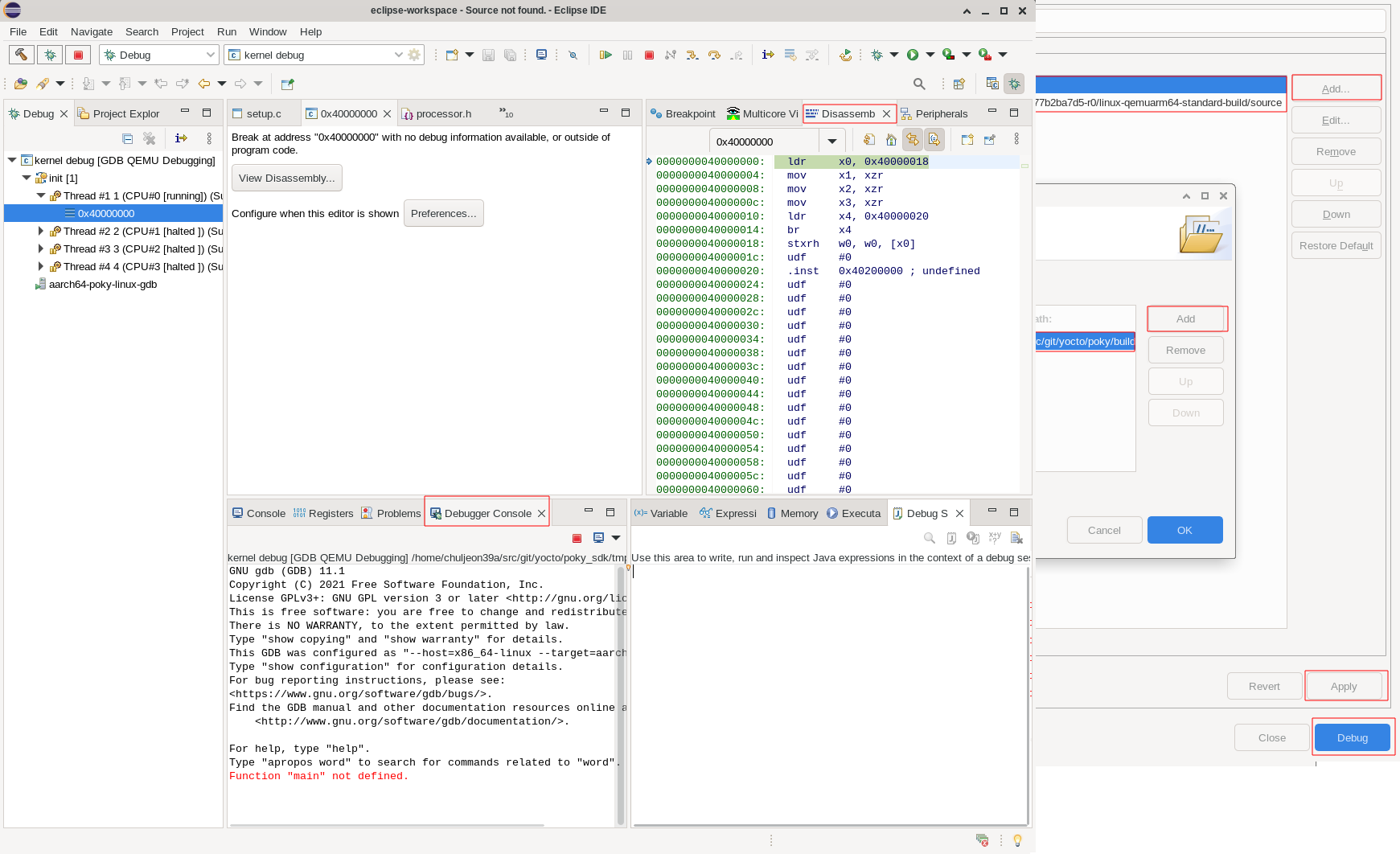Expand Thread #3 tree node

coord(41,248)
